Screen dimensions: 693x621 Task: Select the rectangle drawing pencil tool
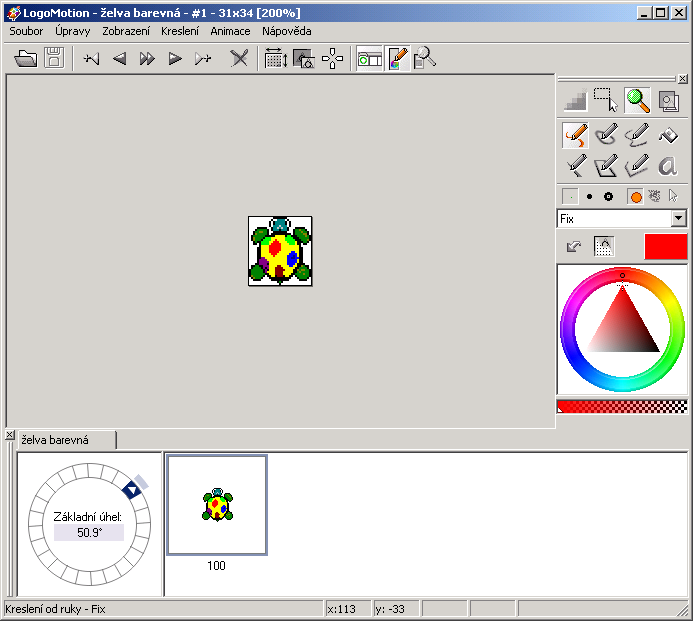pyautogui.click(x=606, y=166)
